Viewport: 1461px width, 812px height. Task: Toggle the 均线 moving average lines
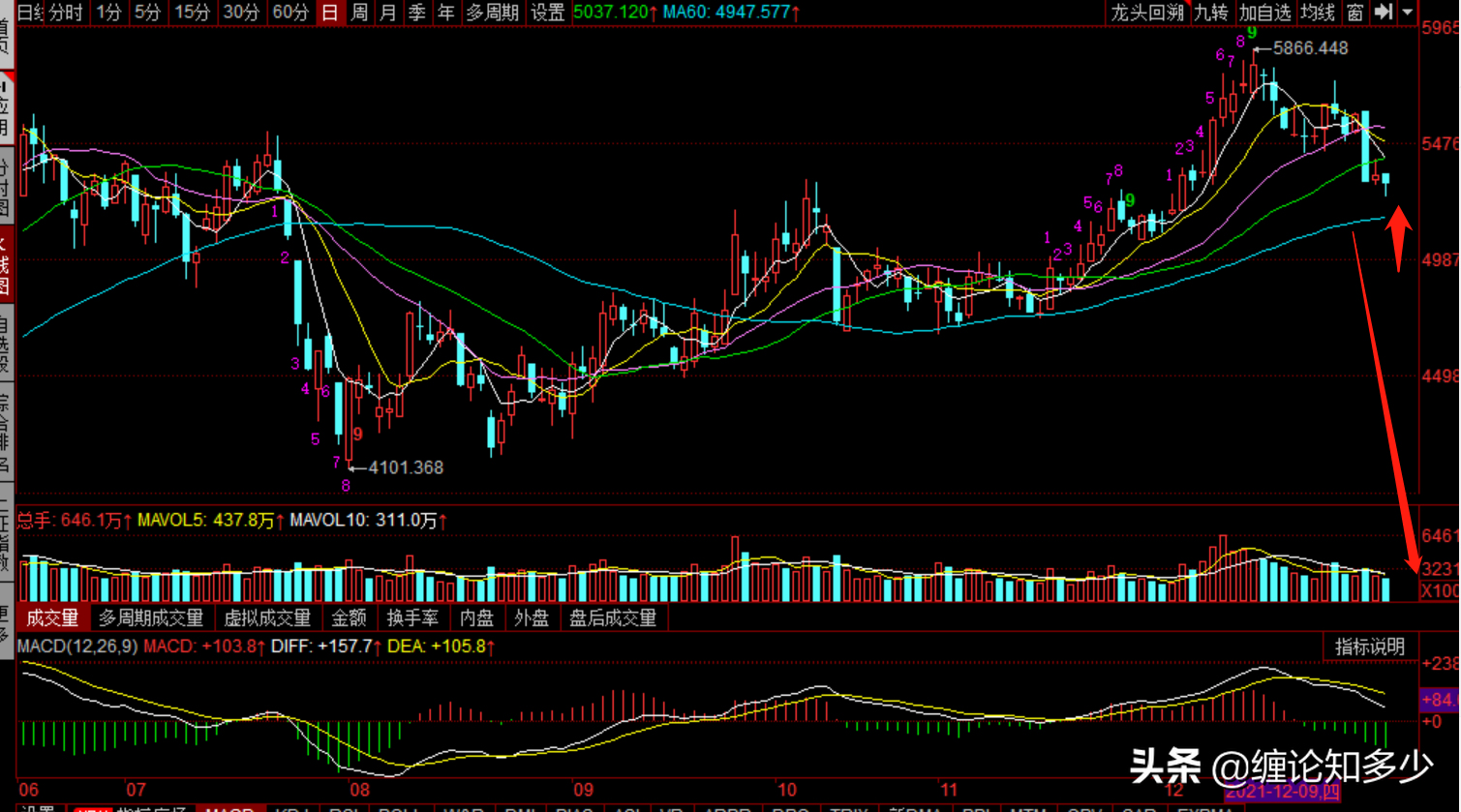pos(1318,13)
